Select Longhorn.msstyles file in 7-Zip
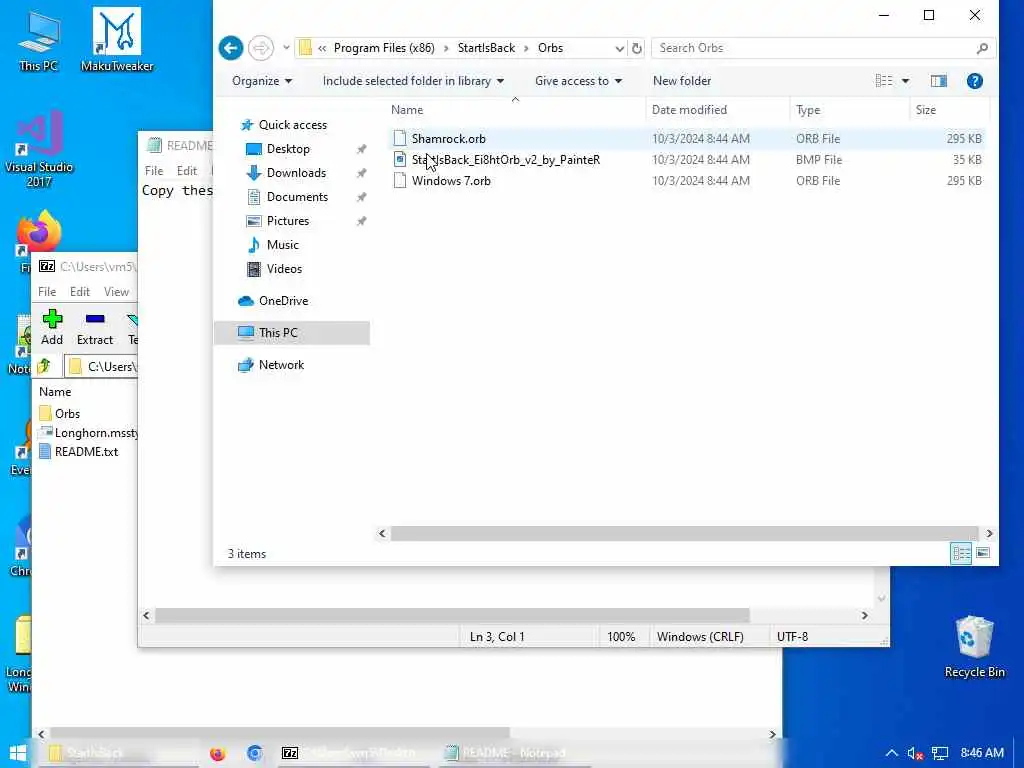Image resolution: width=1024 pixels, height=768 pixels. [x=88, y=432]
